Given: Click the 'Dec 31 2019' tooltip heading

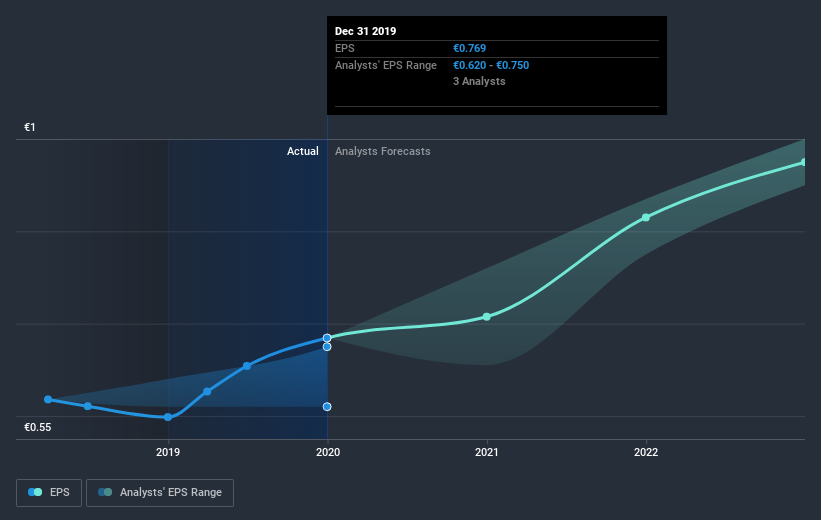Looking at the screenshot, I should click(365, 31).
